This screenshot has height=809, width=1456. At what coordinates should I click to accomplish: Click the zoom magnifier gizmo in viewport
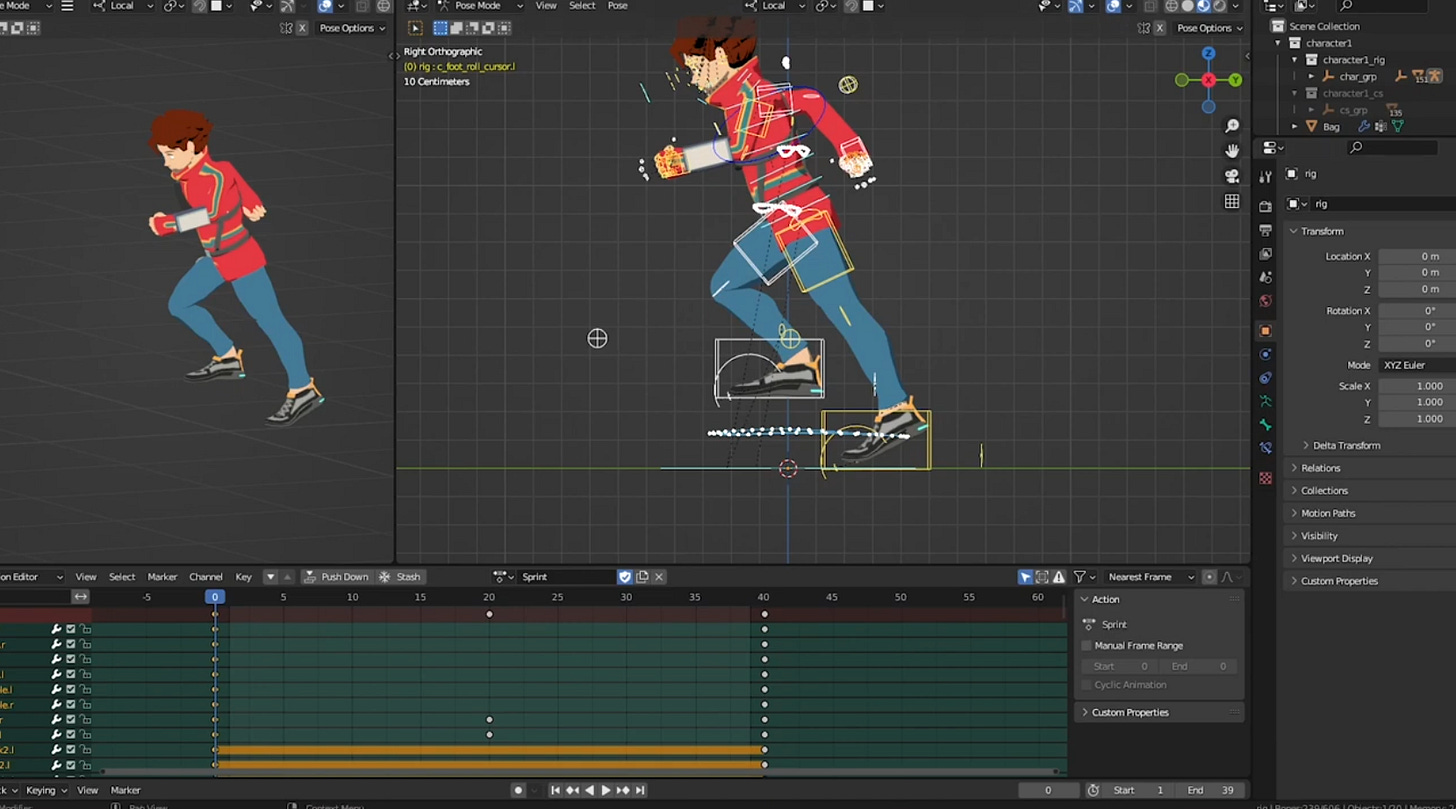point(1232,126)
